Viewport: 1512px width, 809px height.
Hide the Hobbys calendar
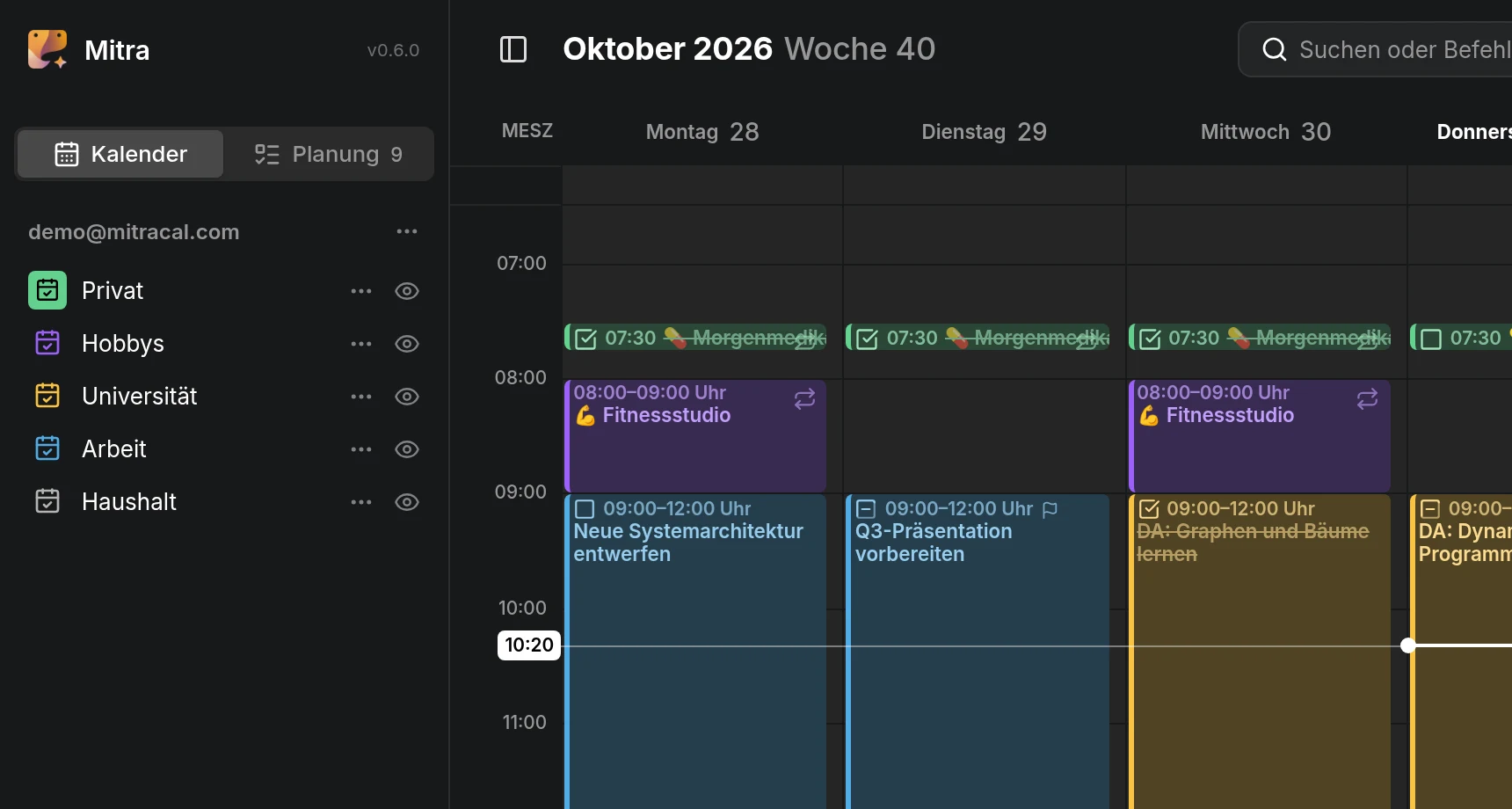[x=406, y=344]
